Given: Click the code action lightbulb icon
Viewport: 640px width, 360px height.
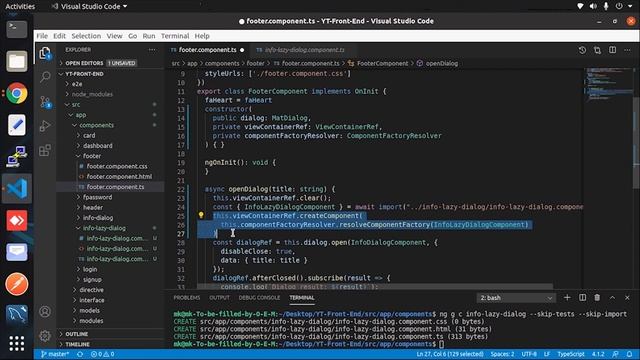Looking at the screenshot, I should pos(201,215).
